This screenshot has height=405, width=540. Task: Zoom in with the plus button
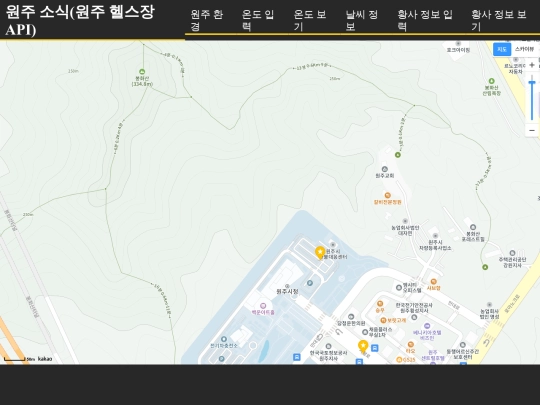(532, 65)
